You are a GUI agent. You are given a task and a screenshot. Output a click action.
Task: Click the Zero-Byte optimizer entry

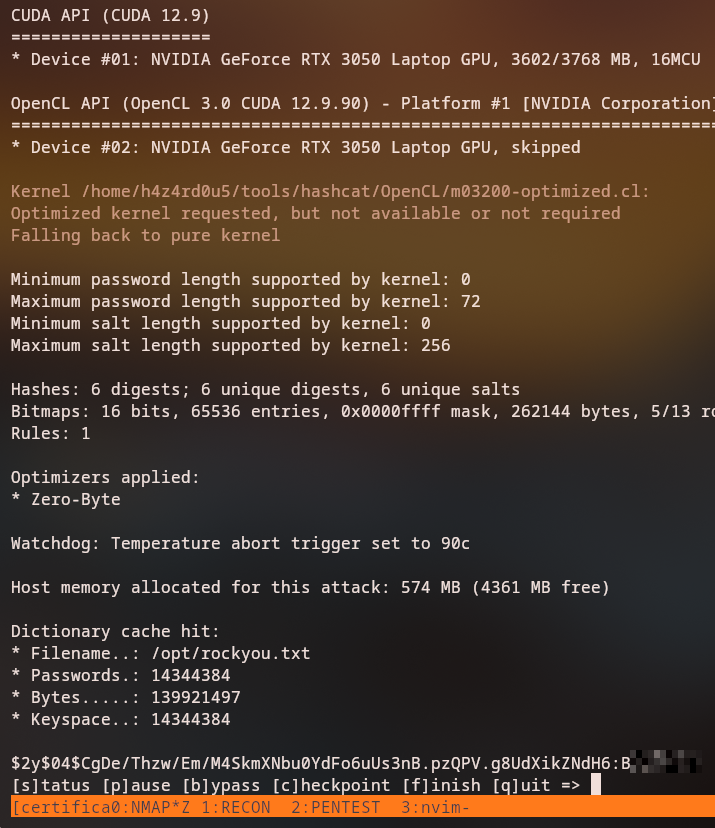click(76, 500)
